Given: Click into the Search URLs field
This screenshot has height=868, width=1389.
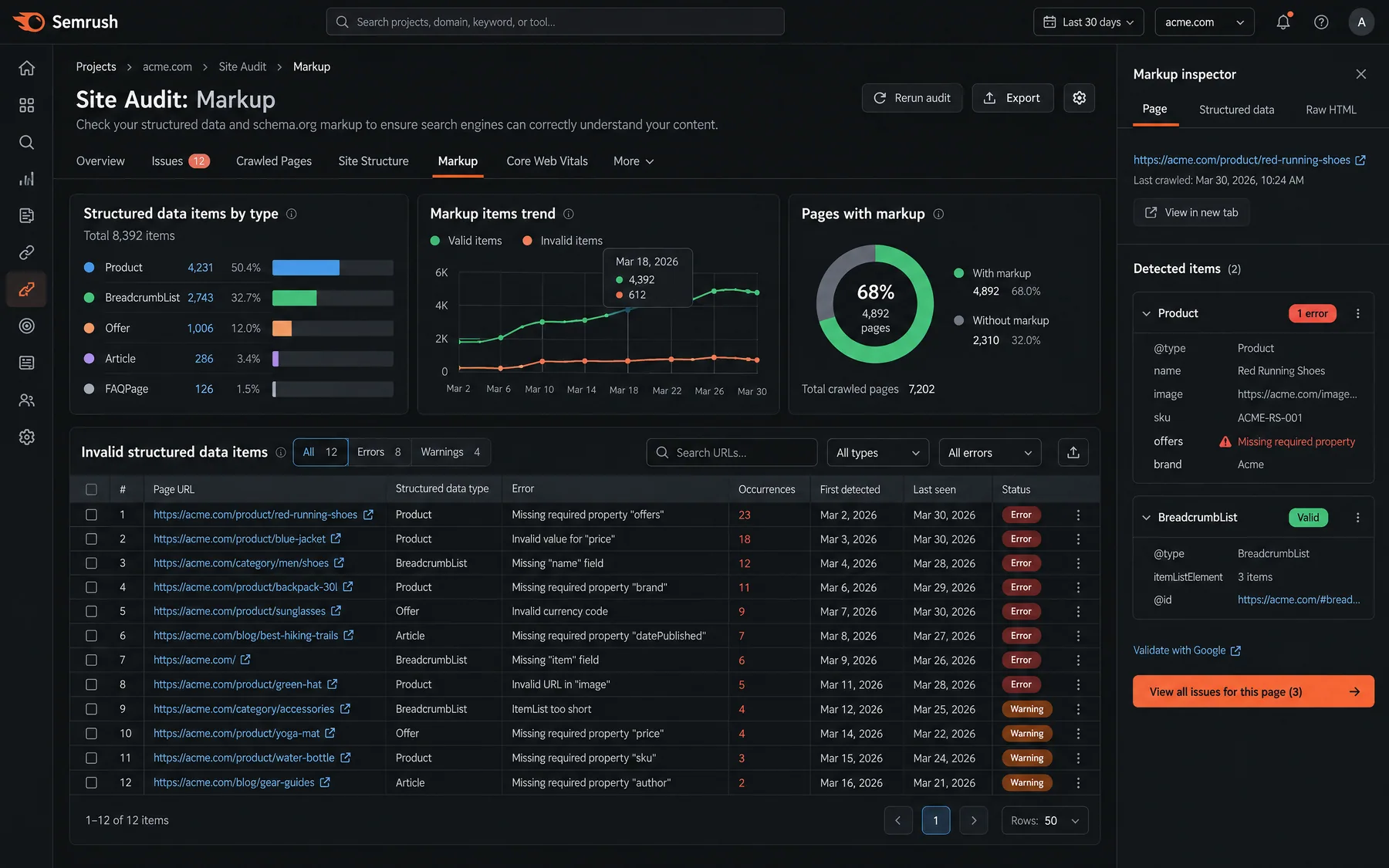Looking at the screenshot, I should tap(732, 453).
